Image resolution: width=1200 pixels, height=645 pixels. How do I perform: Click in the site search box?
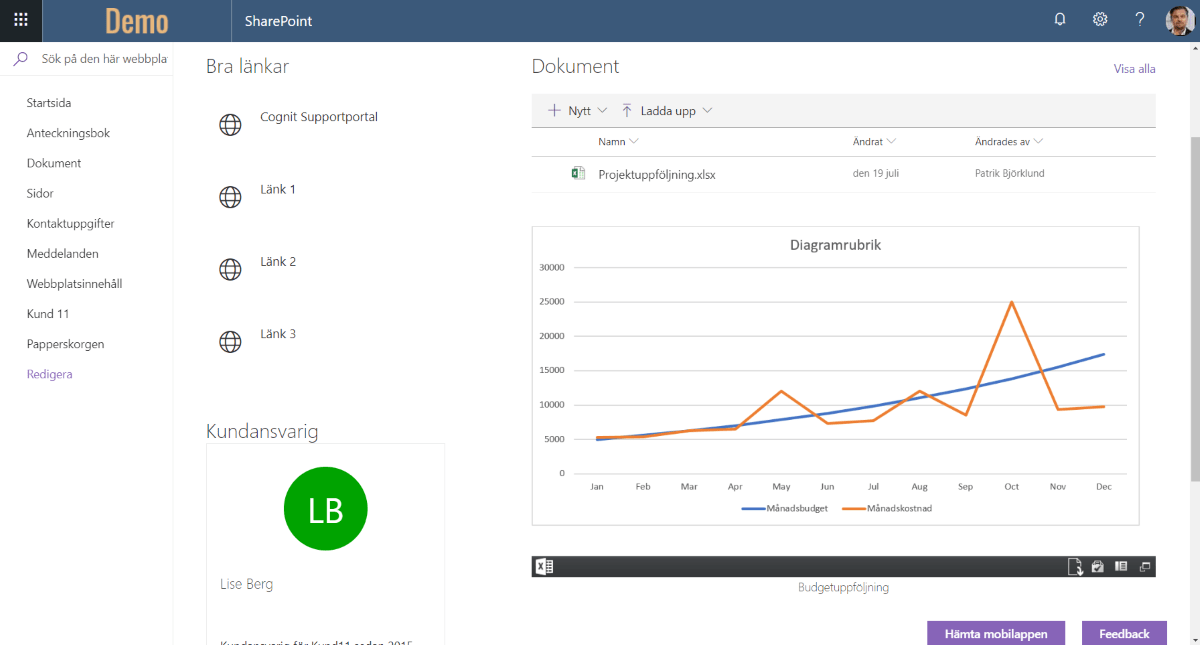point(100,59)
